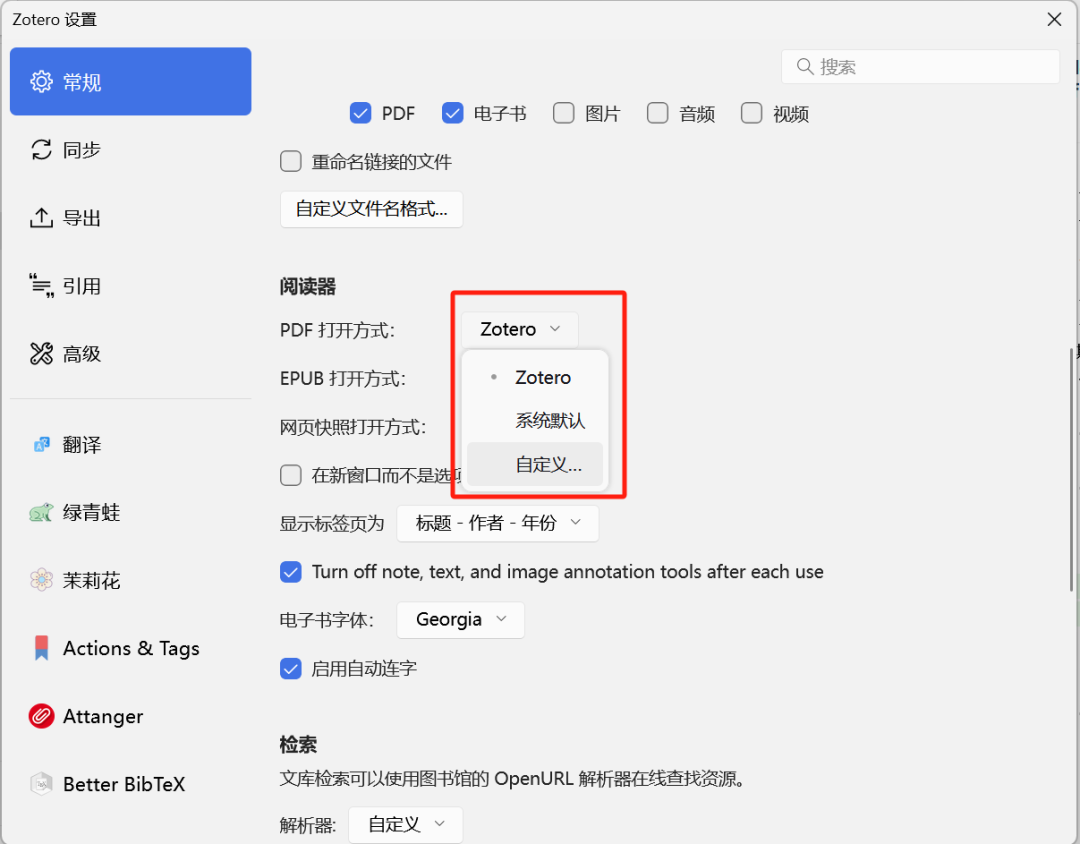Viewport: 1080px width, 844px height.
Task: Select 系统默认 in the open menu
Action: pos(549,421)
